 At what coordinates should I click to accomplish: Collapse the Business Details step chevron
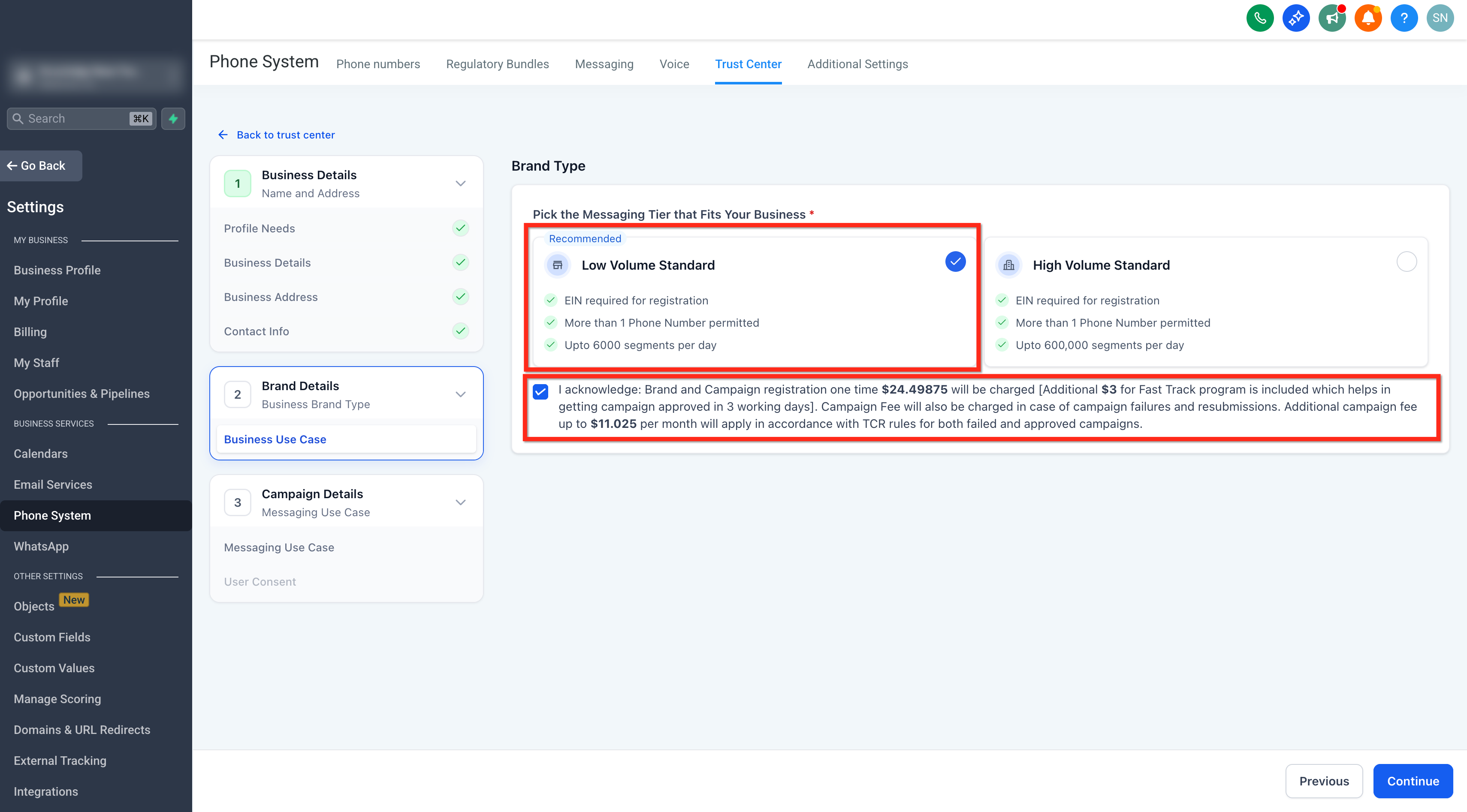(460, 184)
